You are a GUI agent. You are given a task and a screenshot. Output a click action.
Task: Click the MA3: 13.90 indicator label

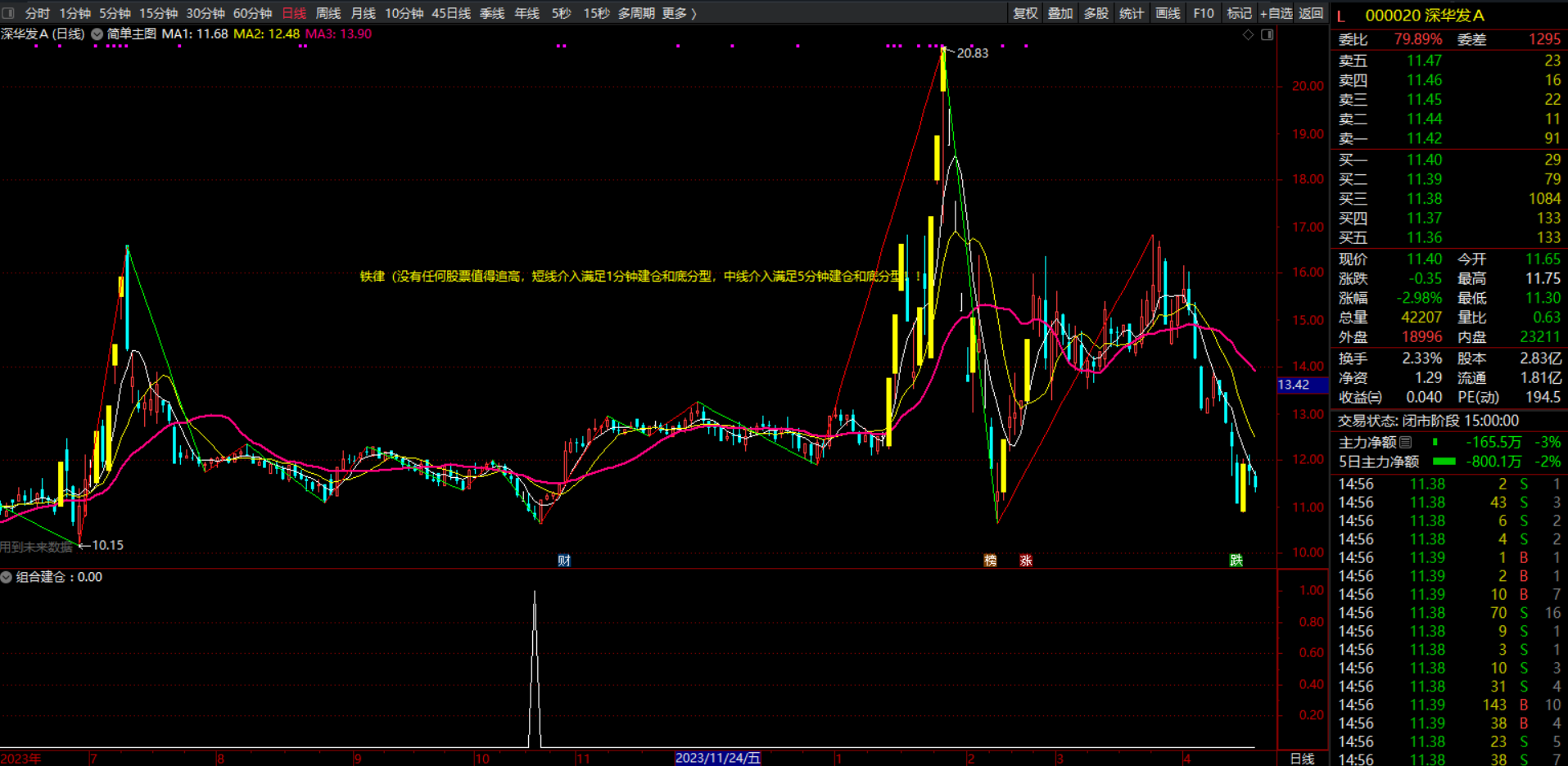coord(338,34)
